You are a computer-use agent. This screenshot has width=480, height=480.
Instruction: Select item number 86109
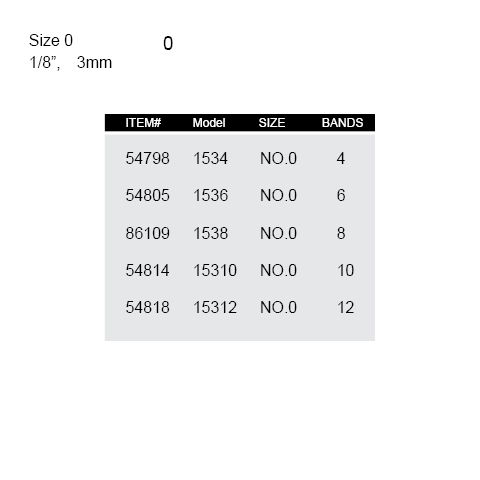147,233
